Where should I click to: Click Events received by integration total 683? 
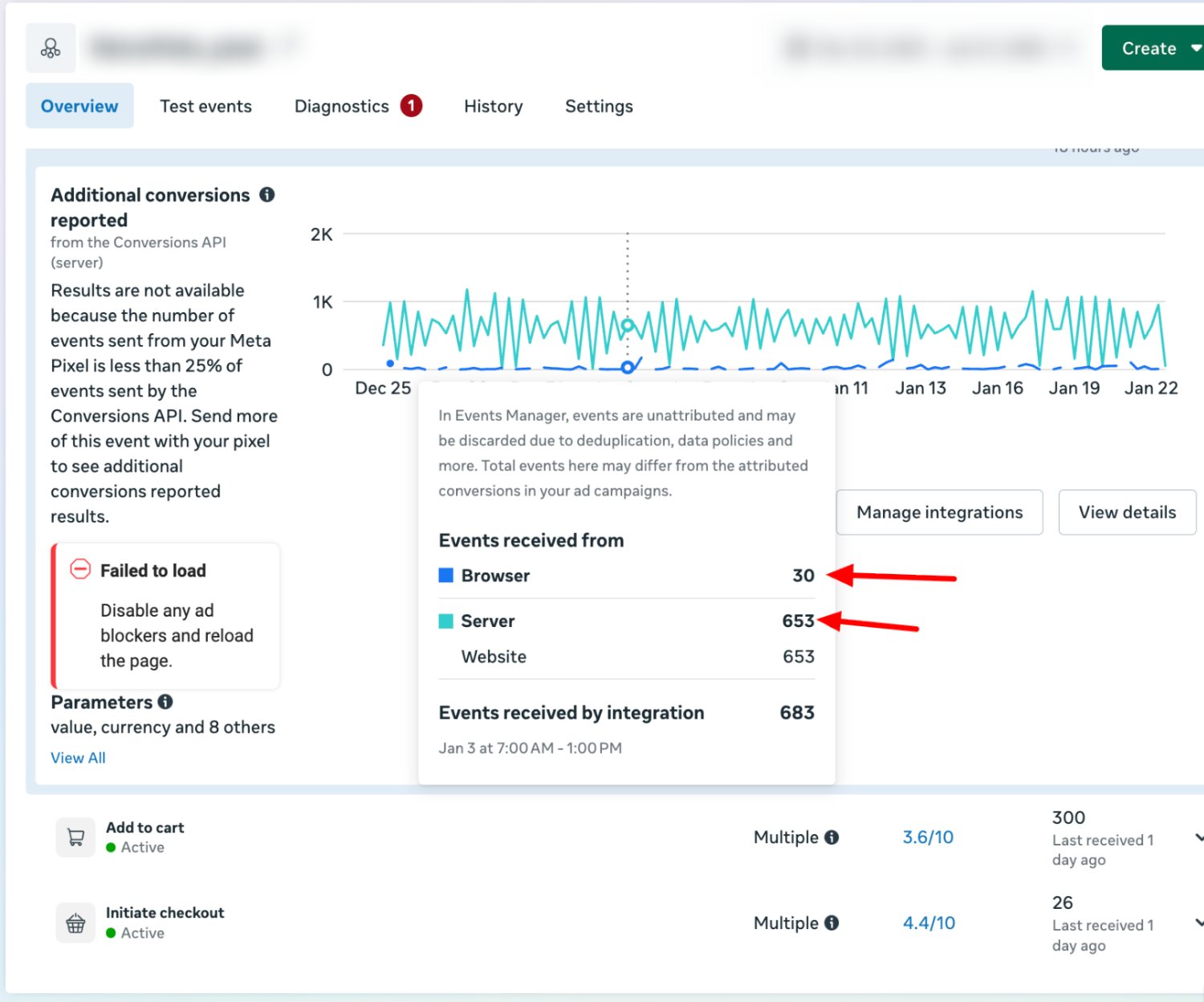click(797, 712)
